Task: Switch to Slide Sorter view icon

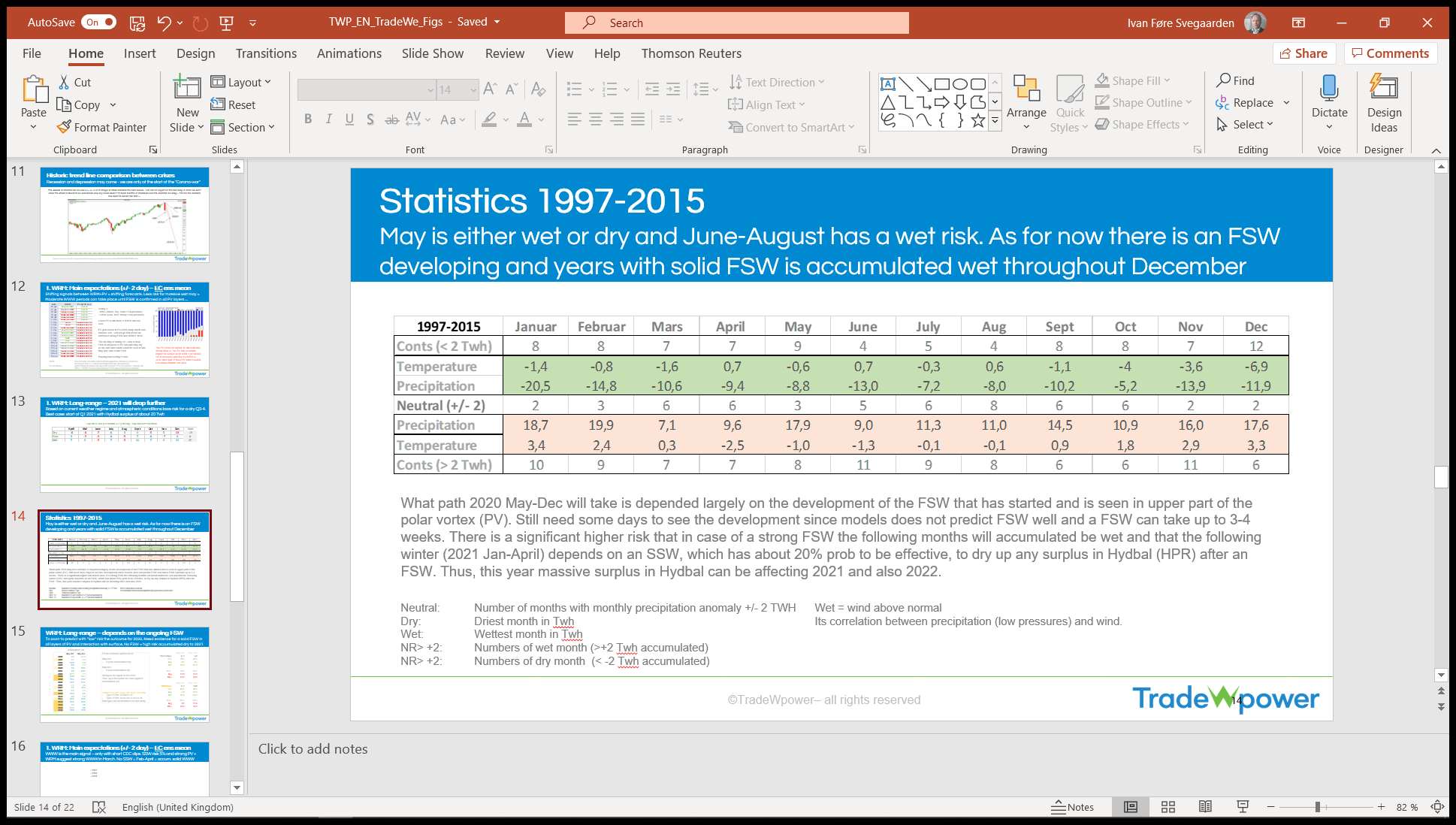Action: point(1168,807)
